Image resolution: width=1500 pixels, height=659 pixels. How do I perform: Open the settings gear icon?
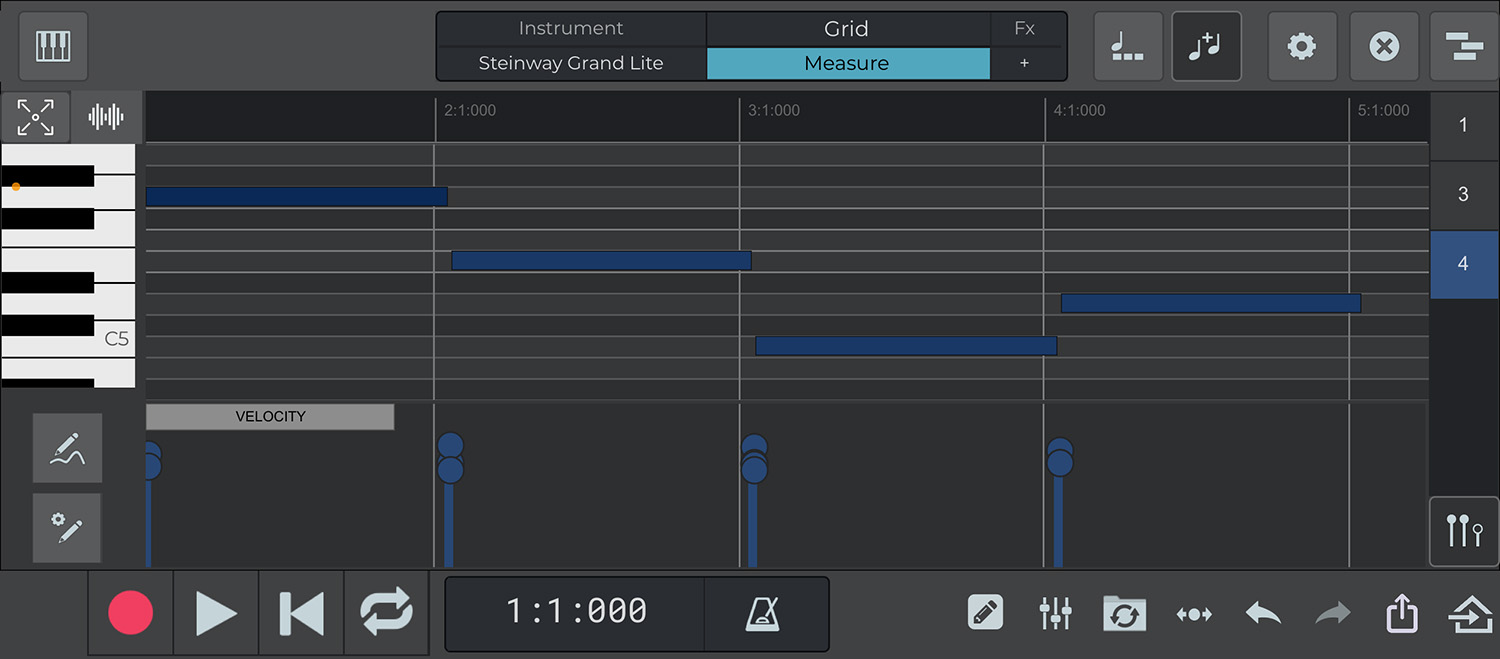[x=1301, y=46]
